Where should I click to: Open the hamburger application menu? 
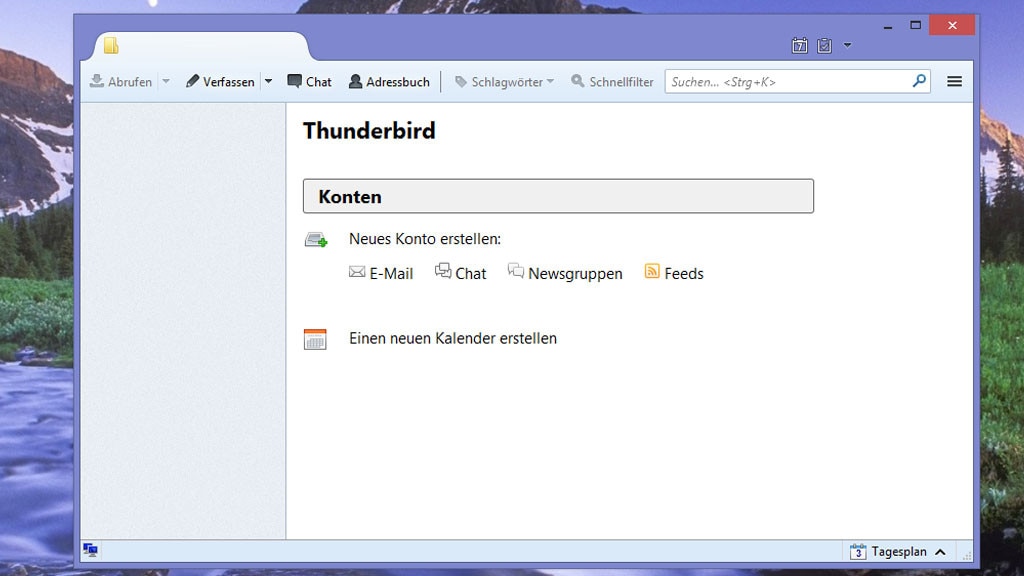954,81
